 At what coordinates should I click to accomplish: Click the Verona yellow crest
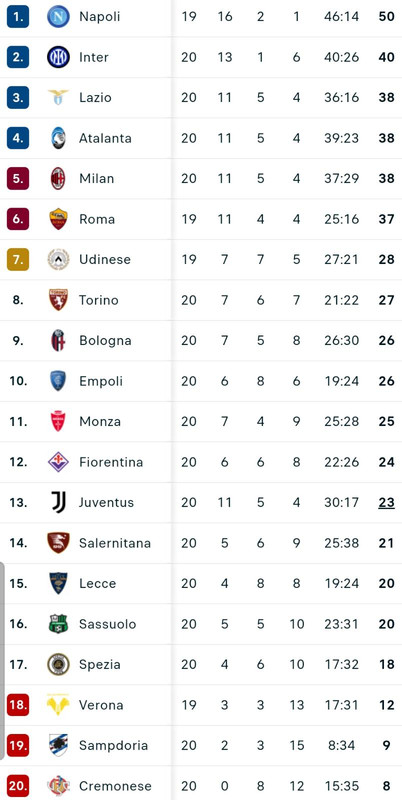[58, 705]
